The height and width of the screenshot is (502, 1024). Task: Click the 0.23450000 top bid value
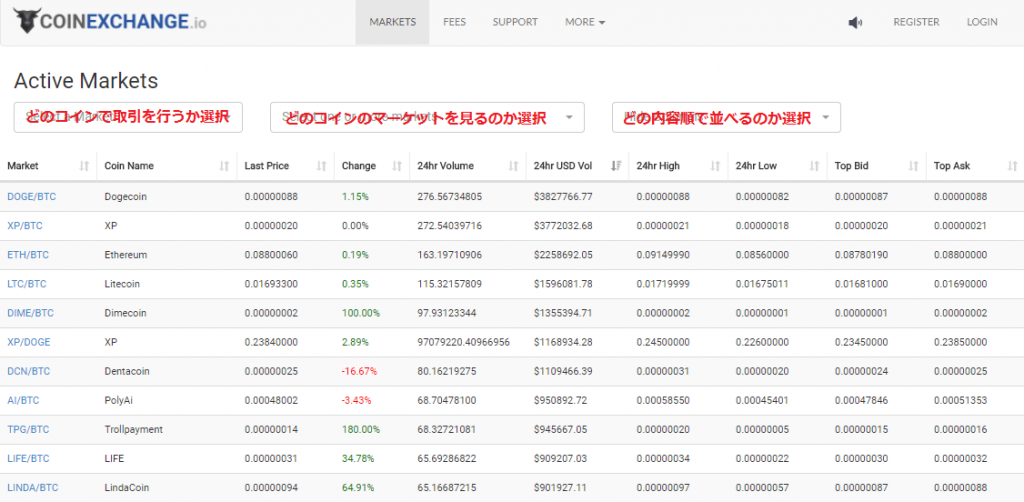coord(861,342)
